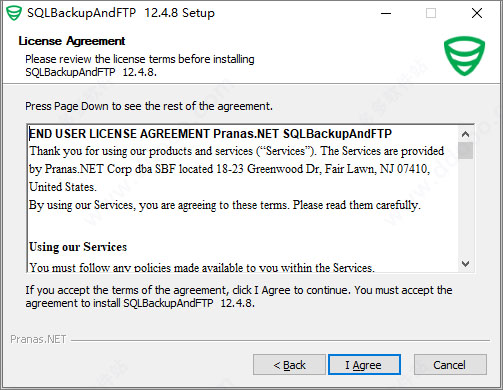
Task: Place cursor on the United States line
Action: 63,187
